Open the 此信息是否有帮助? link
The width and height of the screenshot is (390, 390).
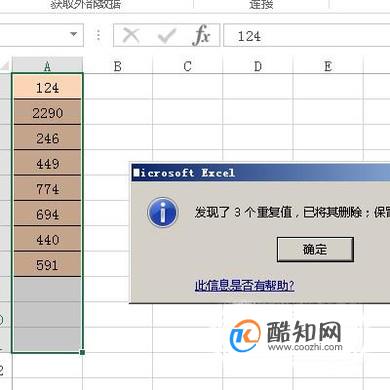[x=244, y=286]
